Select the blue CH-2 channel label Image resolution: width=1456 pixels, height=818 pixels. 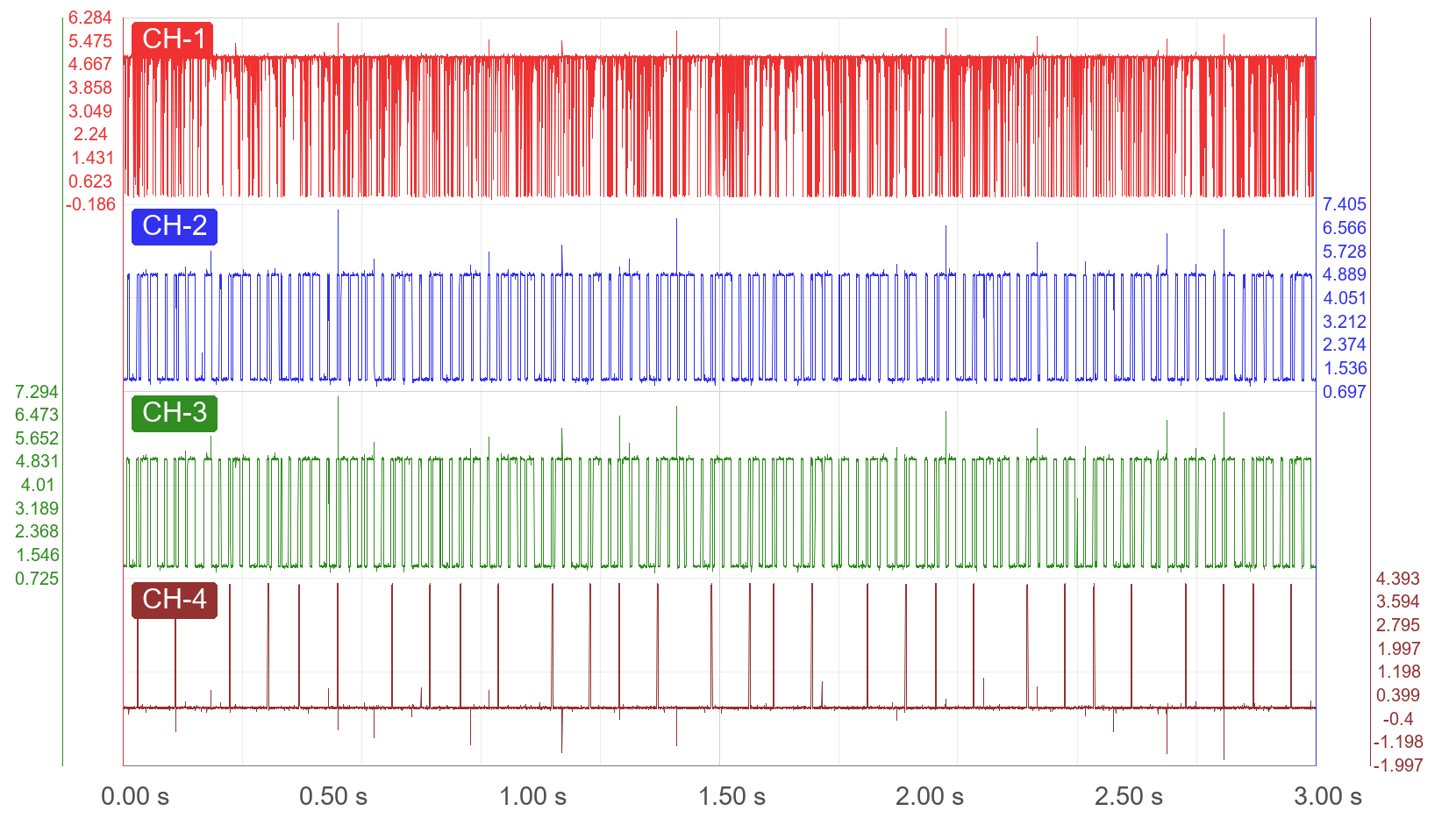[174, 226]
